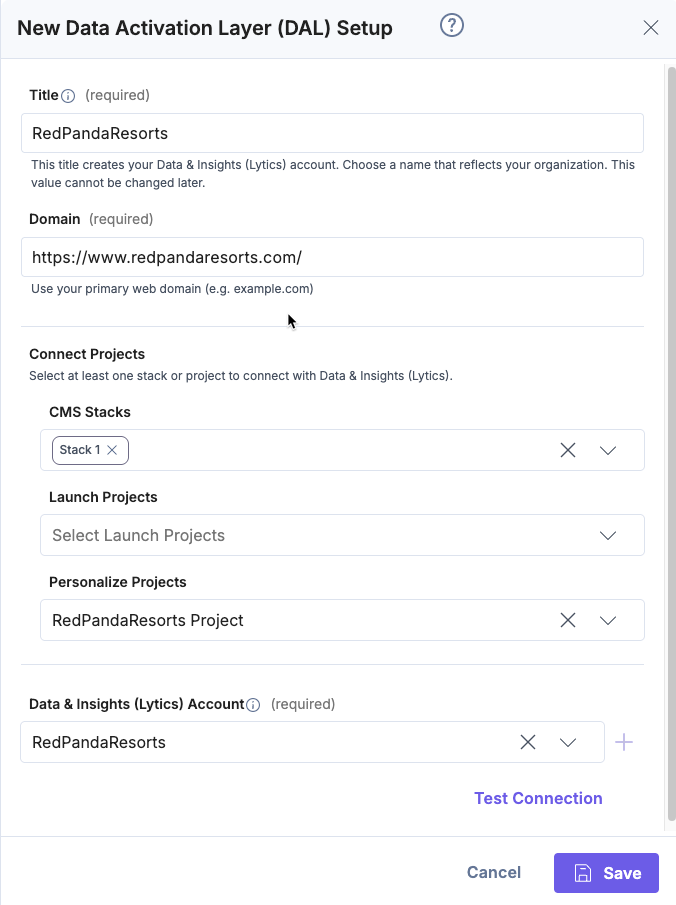The width and height of the screenshot is (676, 905).
Task: Open the Lytics Account dropdown chevron
Action: [568, 742]
